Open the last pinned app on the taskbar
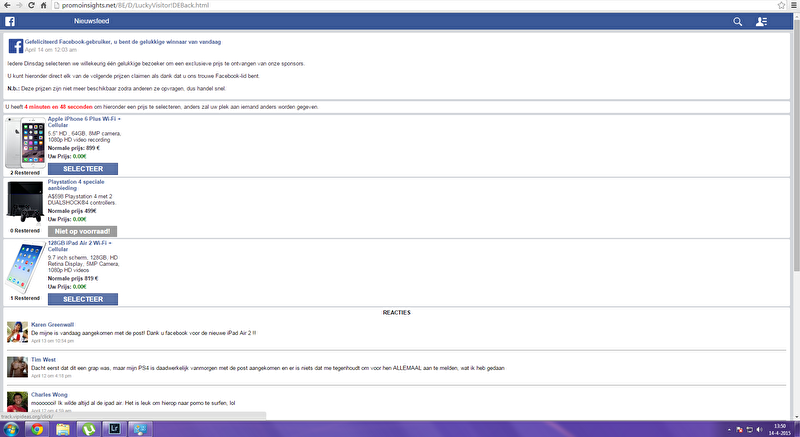This screenshot has height=437, width=800. [140, 429]
